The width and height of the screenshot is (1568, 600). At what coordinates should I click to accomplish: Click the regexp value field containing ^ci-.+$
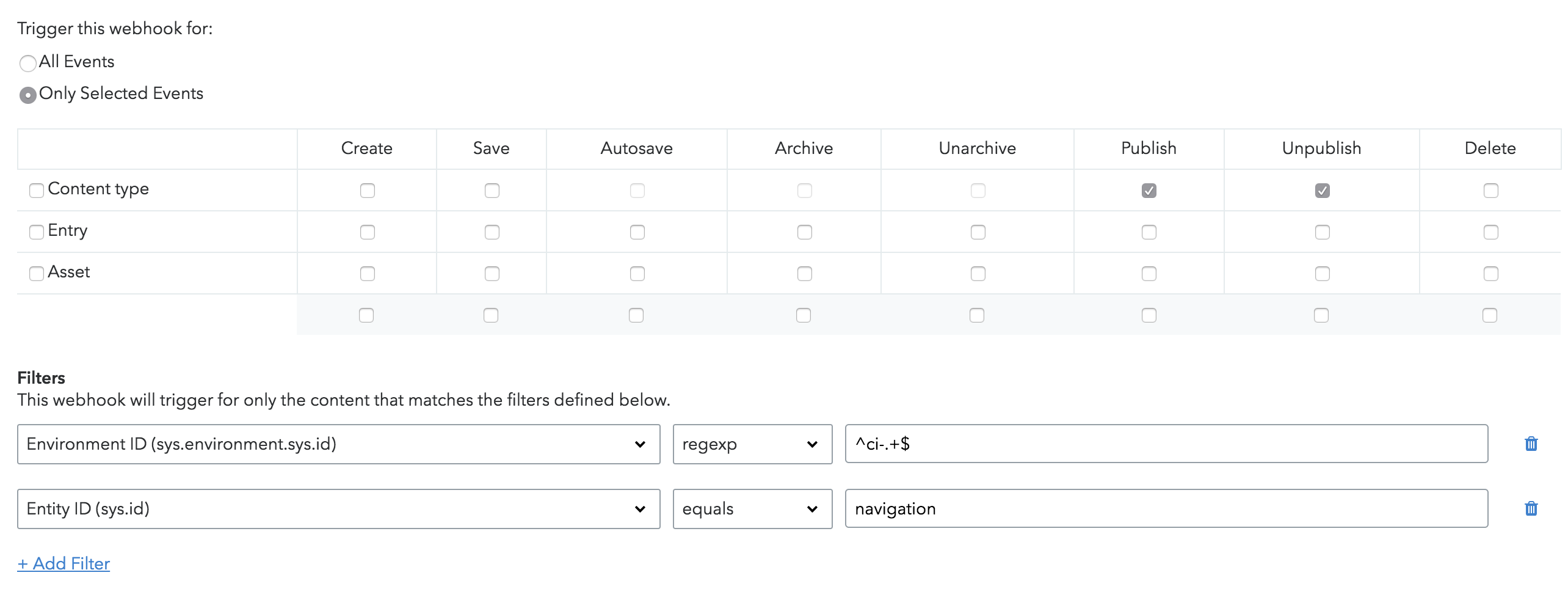(x=1166, y=444)
